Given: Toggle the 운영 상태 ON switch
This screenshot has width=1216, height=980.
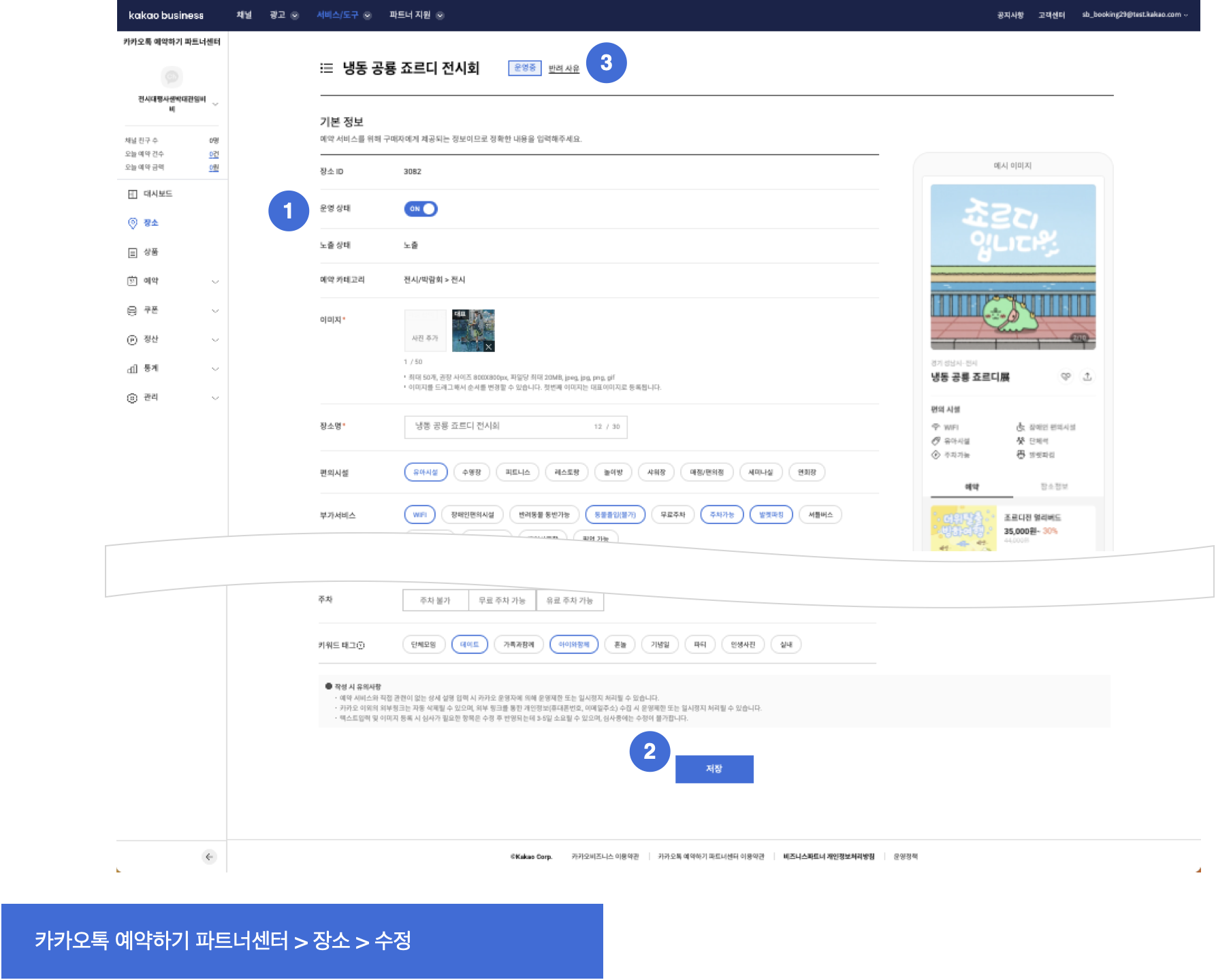Looking at the screenshot, I should pyautogui.click(x=421, y=209).
